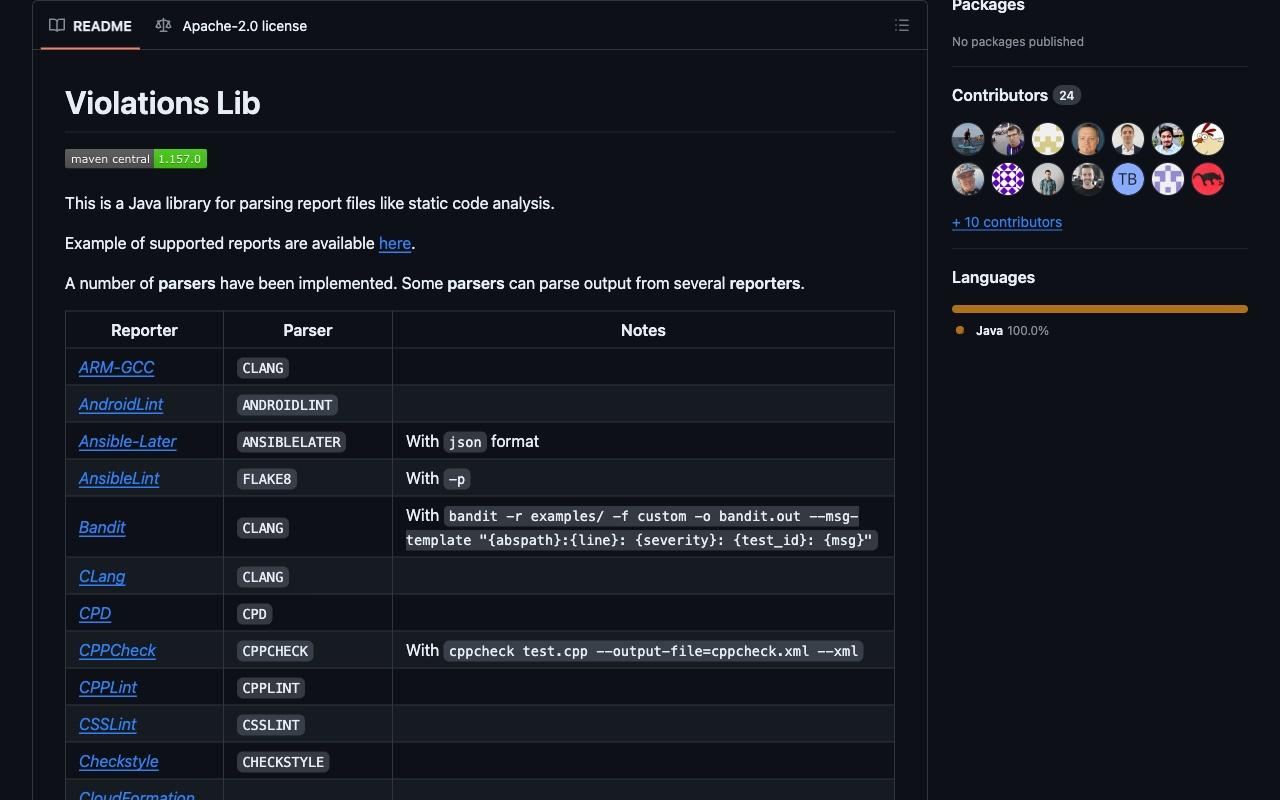Image resolution: width=1280 pixels, height=800 pixels.
Task: Open the ARM-GCC reporter link
Action: click(x=116, y=367)
